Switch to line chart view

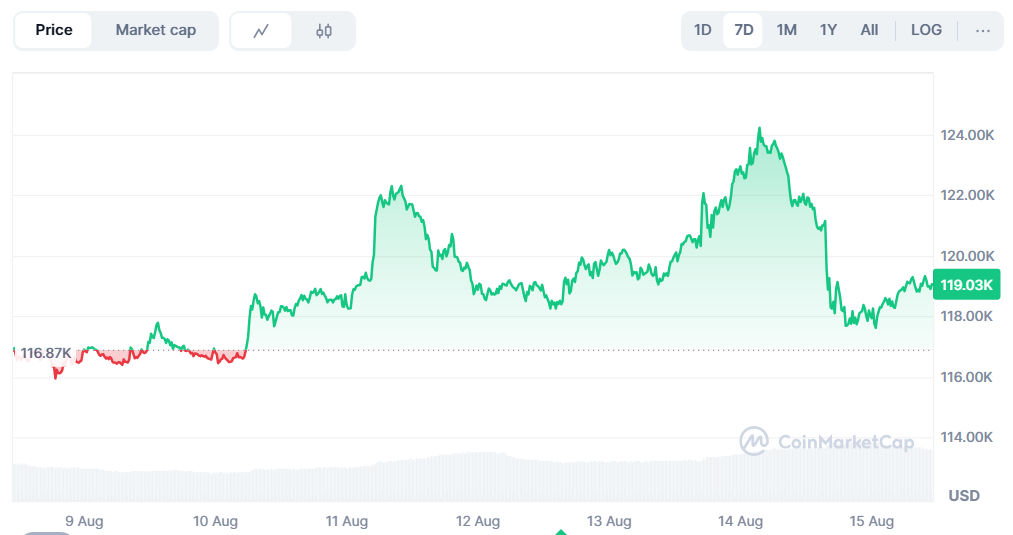[262, 31]
